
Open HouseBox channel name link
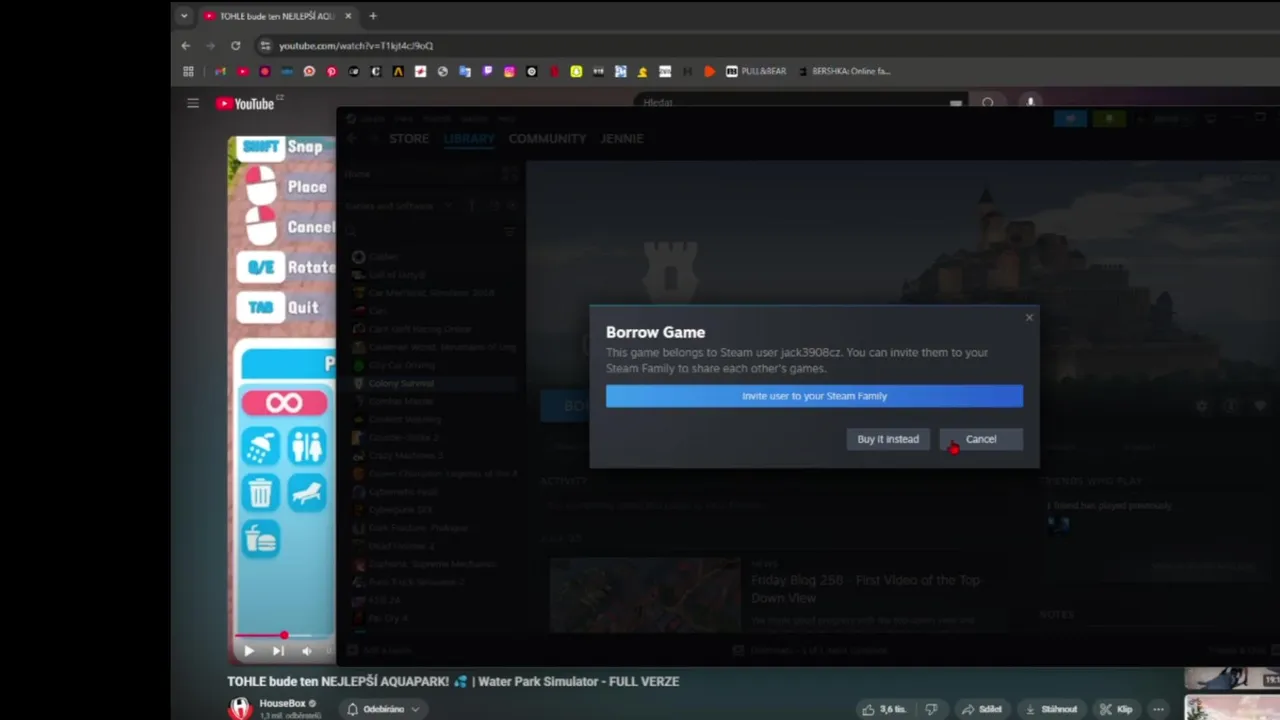click(x=282, y=703)
